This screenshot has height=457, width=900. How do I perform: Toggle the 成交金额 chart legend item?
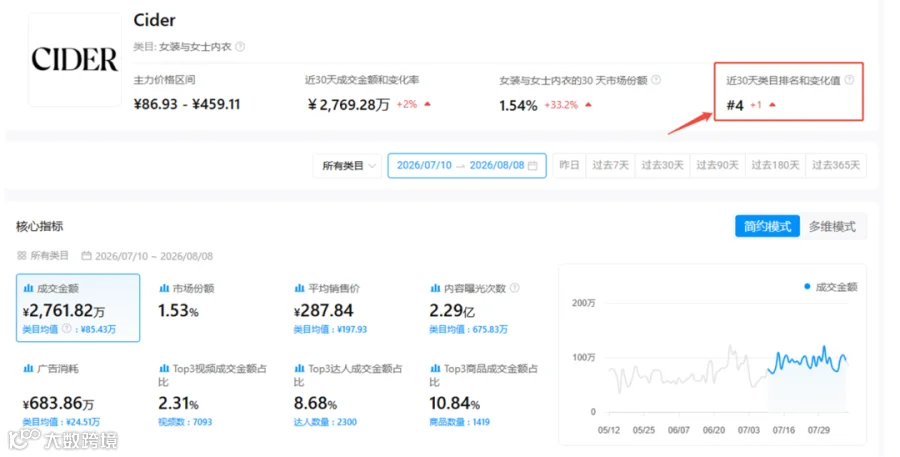click(831, 287)
